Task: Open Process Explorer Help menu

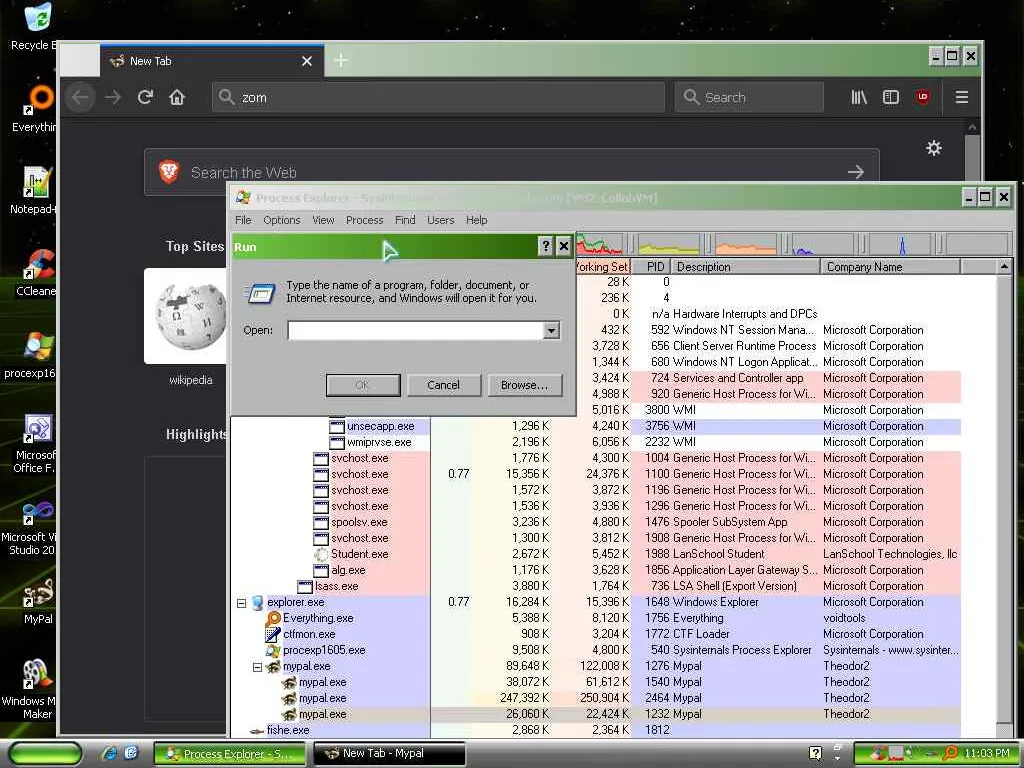Action: click(x=476, y=220)
